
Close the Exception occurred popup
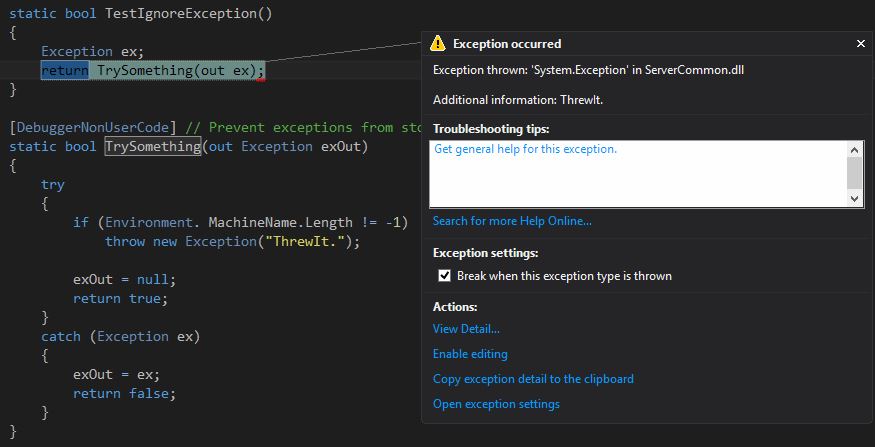pyautogui.click(x=860, y=44)
